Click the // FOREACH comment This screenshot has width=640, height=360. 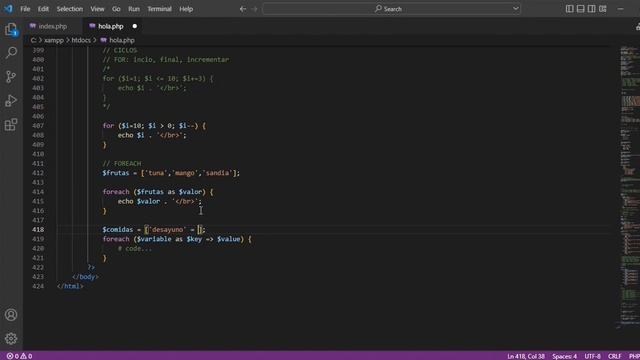pos(122,163)
